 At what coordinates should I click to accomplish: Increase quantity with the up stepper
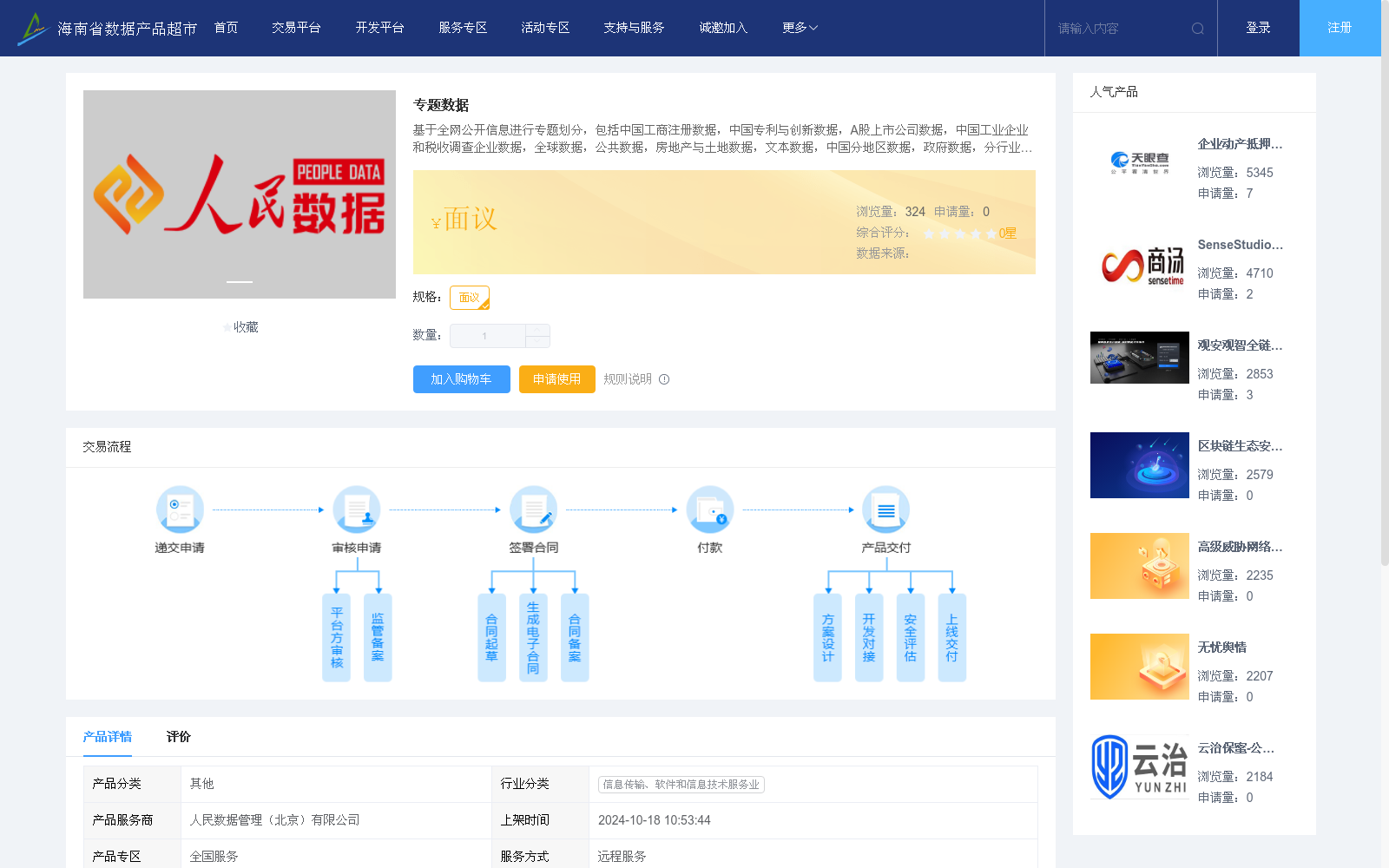[x=537, y=330]
